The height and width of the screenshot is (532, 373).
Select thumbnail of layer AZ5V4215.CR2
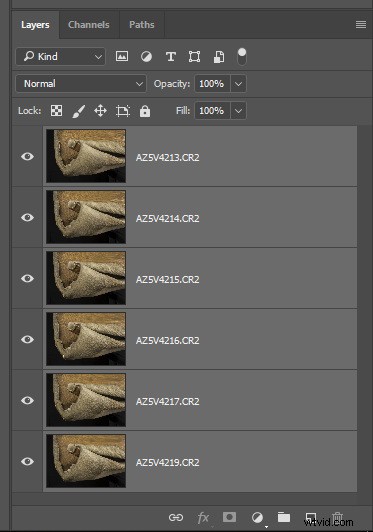[x=86, y=278]
